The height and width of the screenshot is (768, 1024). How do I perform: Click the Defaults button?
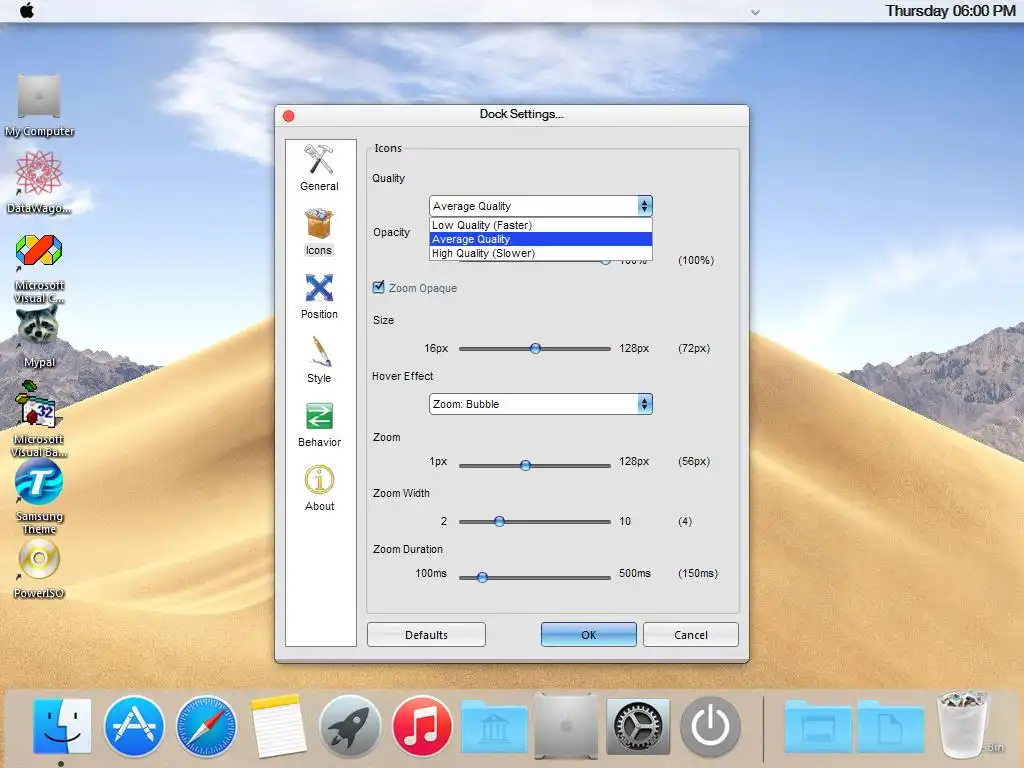(x=426, y=635)
